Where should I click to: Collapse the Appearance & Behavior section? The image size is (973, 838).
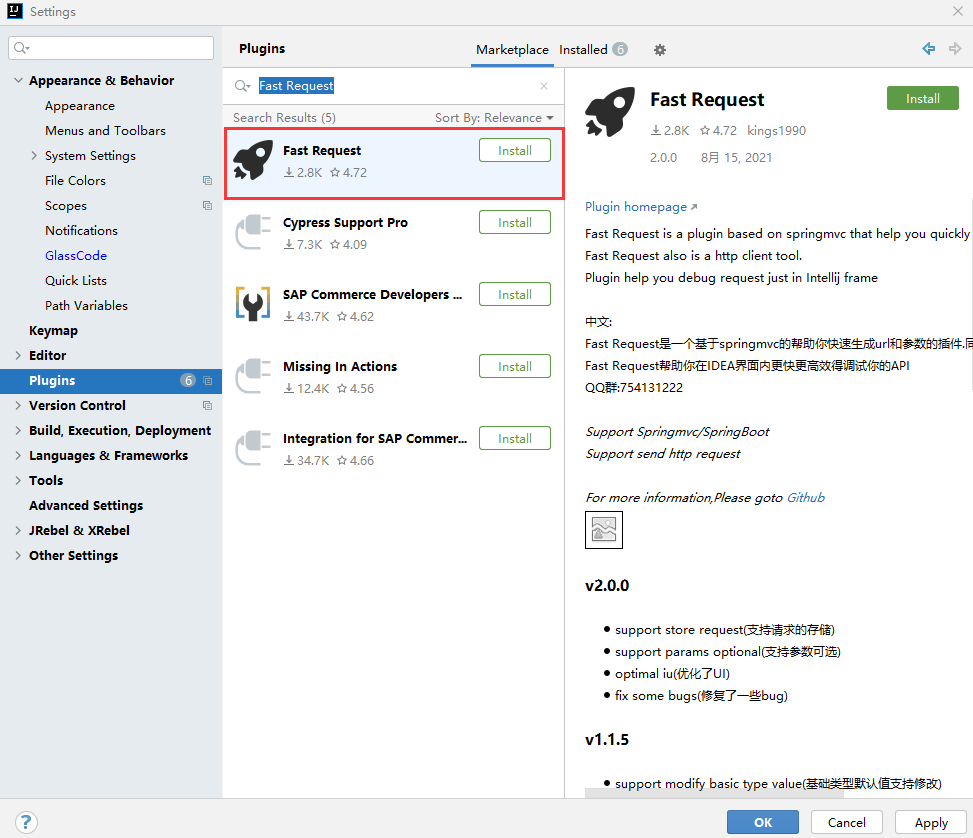pos(17,80)
